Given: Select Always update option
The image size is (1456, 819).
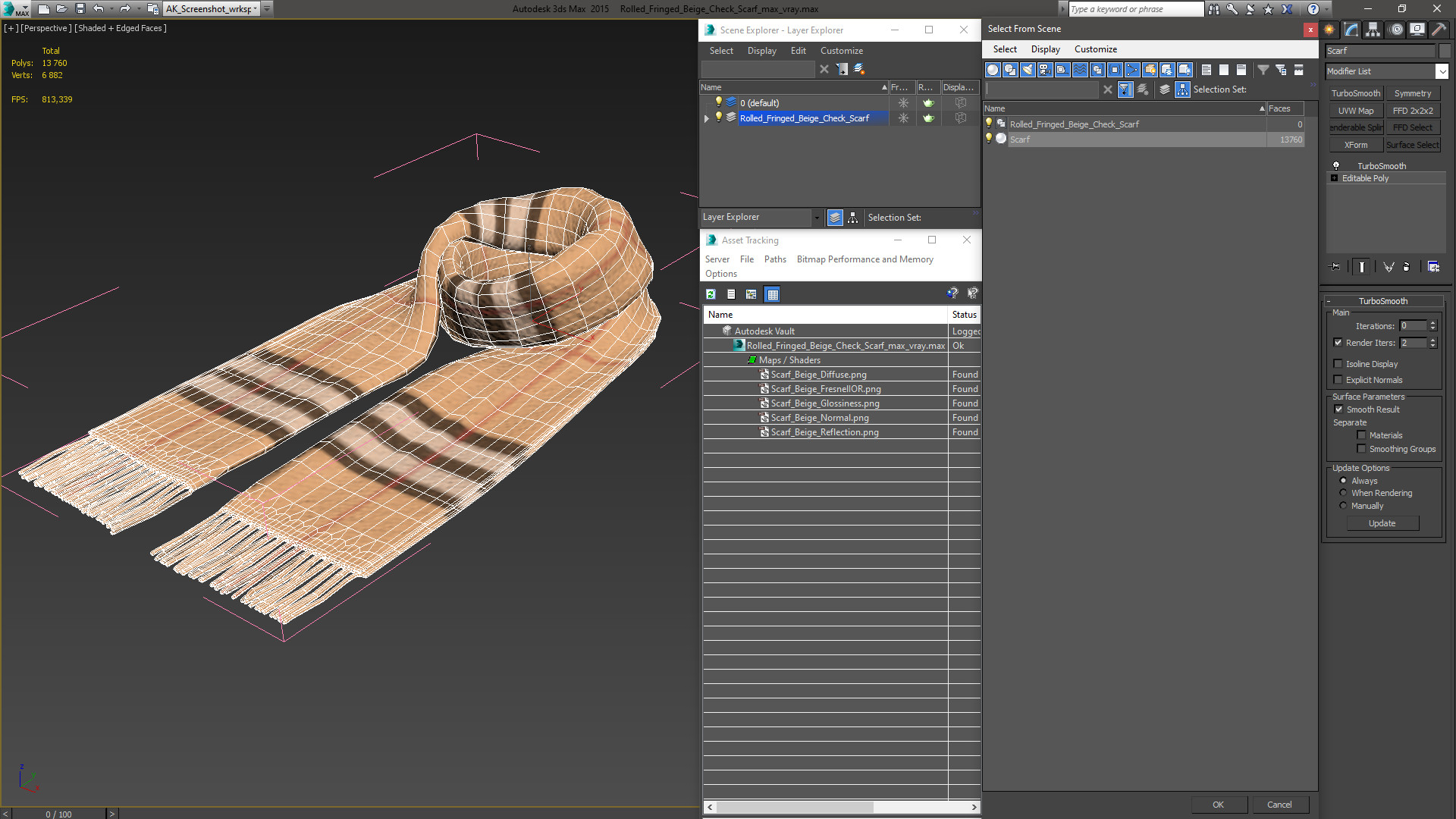Looking at the screenshot, I should [1343, 481].
